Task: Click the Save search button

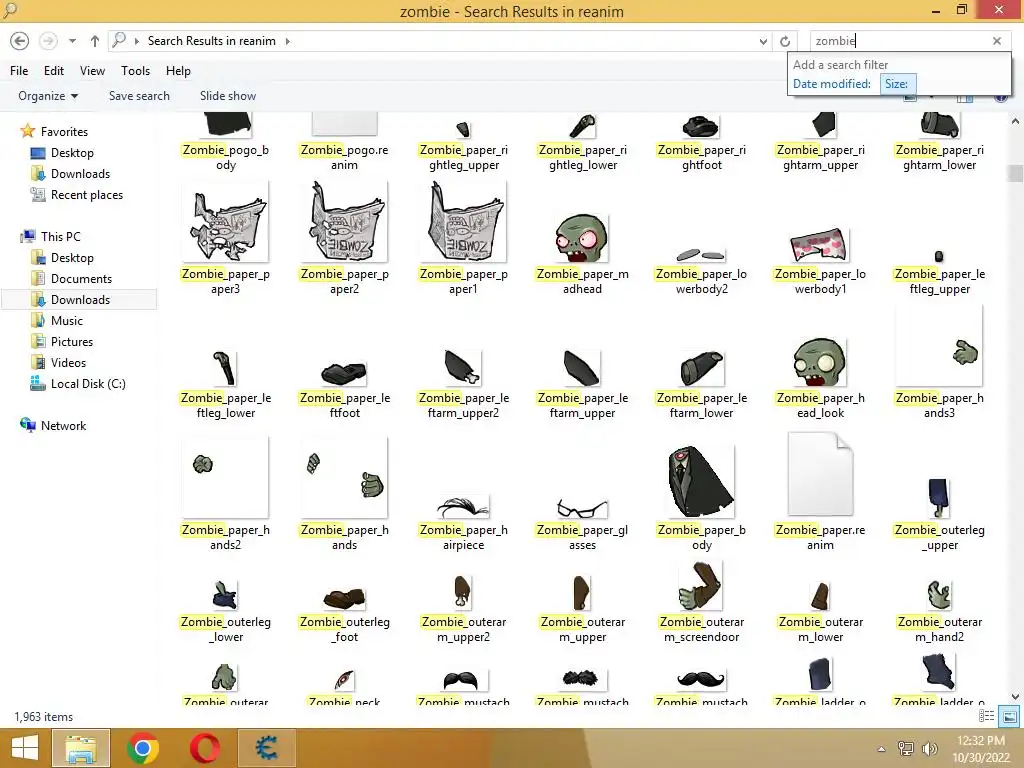Action: tap(139, 96)
